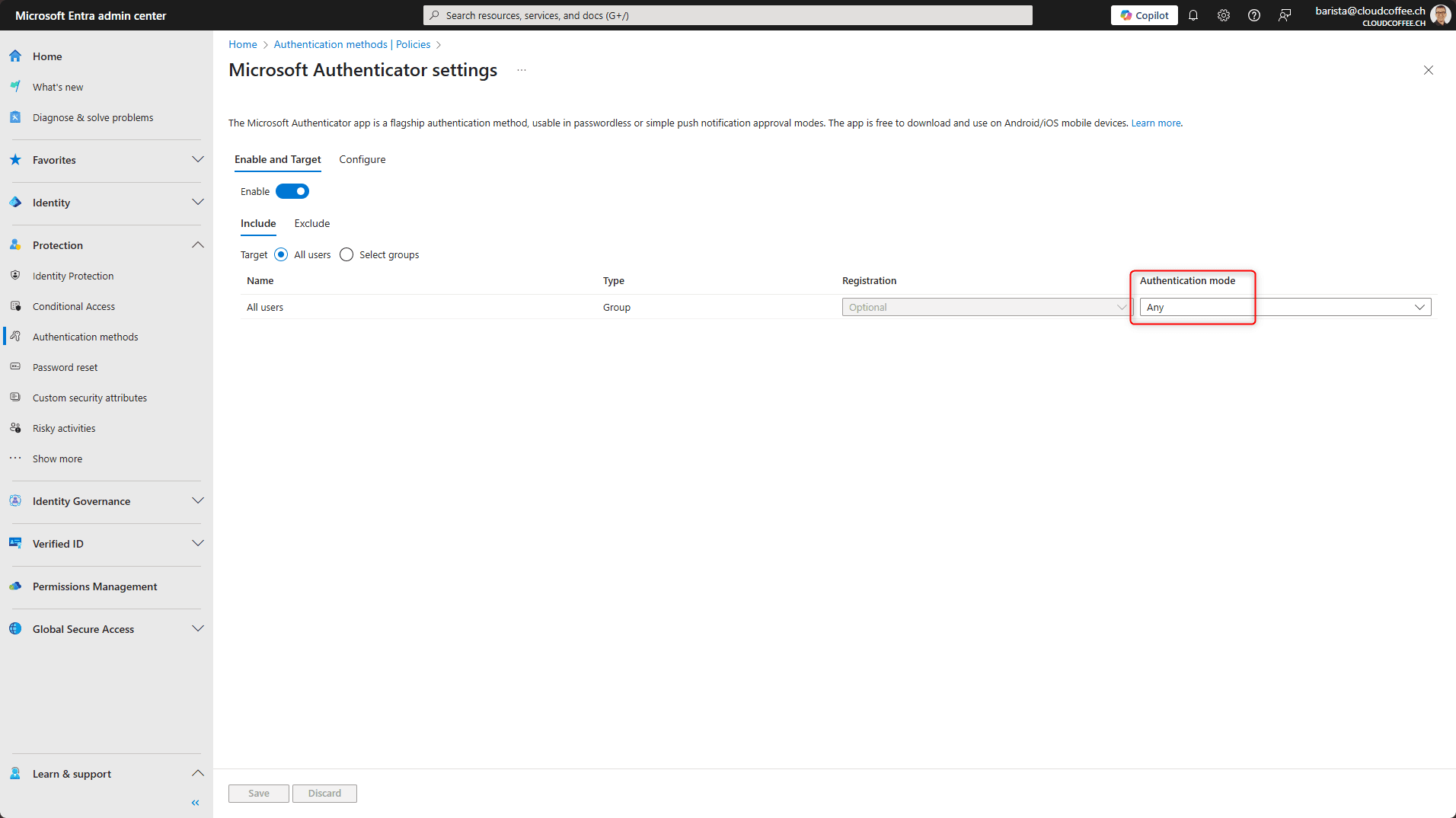Click the Show more ellipsis icon
This screenshot has width=1456, height=818.
[15, 459]
